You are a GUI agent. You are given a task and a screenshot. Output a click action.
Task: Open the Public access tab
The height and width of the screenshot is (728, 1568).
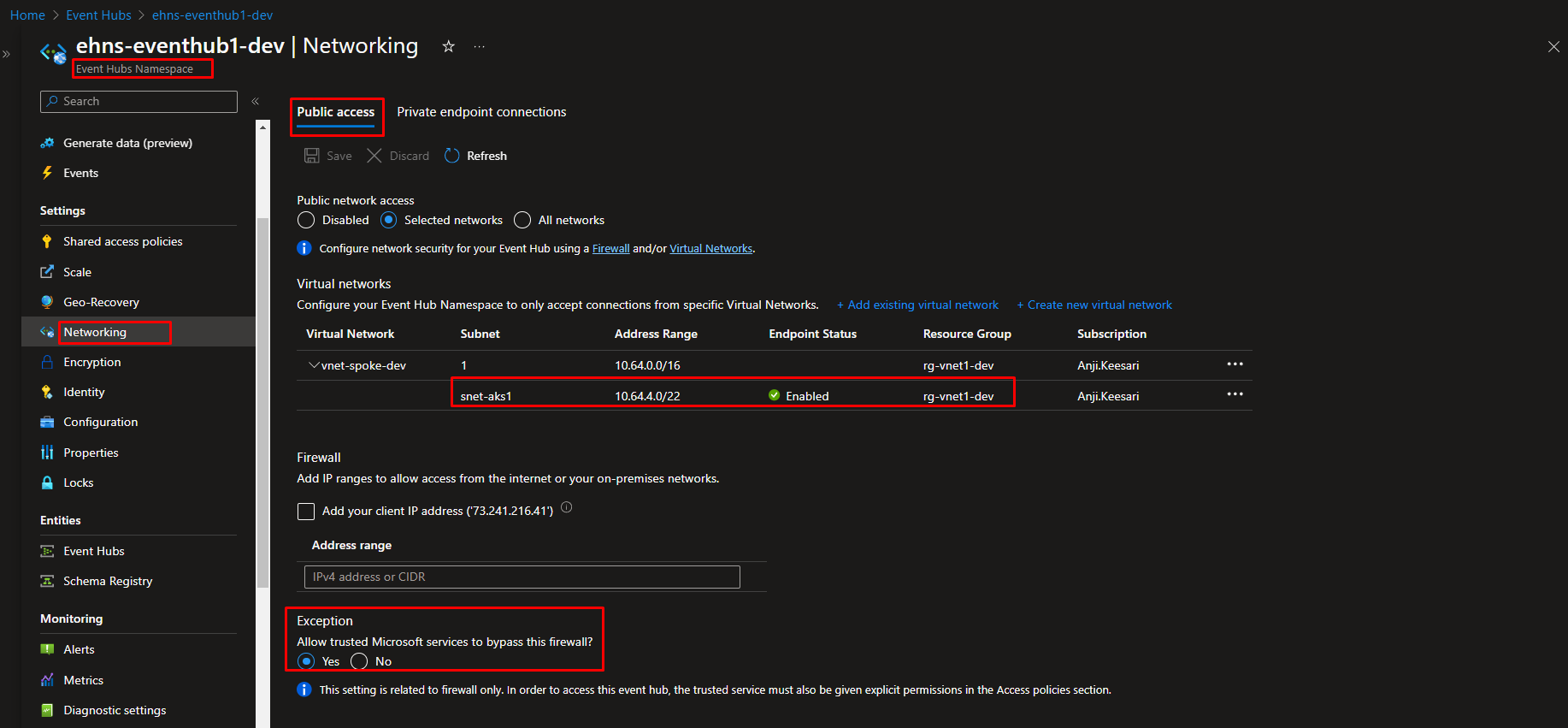point(336,112)
